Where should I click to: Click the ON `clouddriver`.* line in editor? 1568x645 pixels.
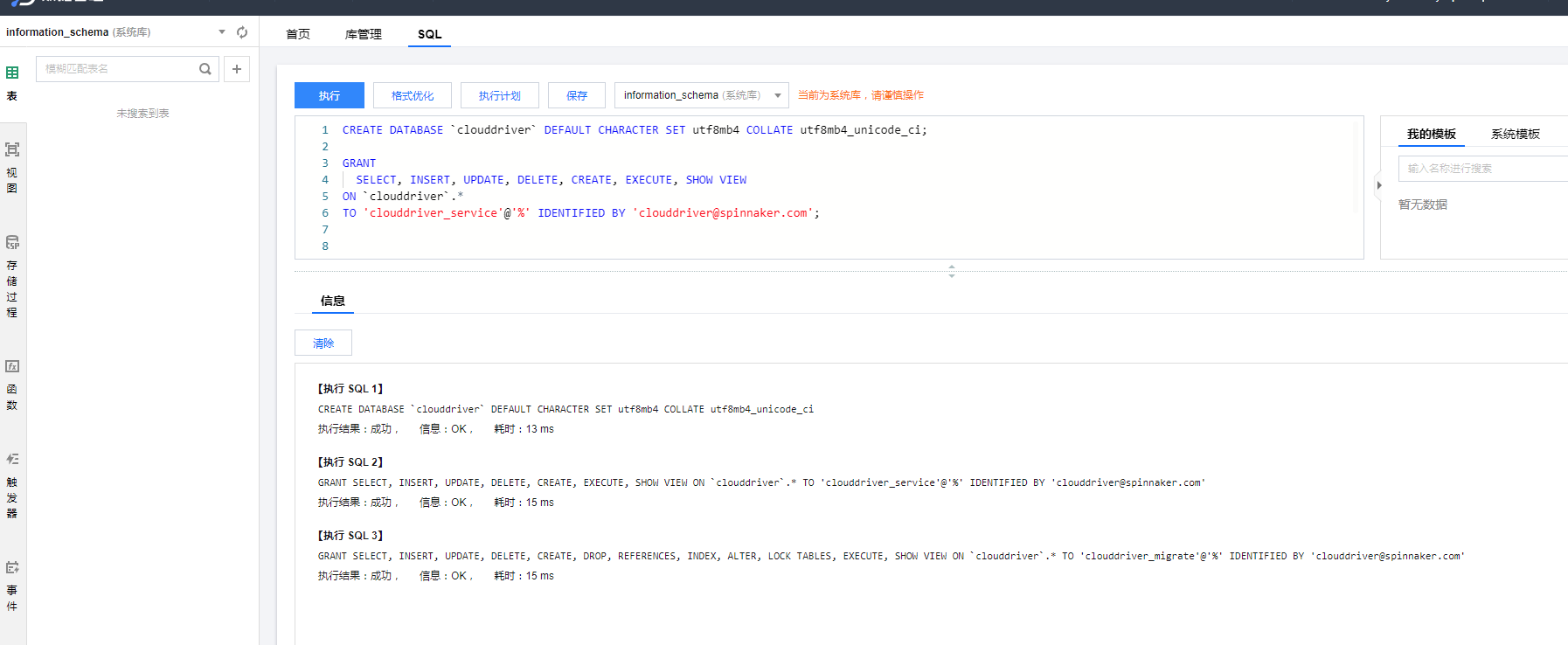(403, 197)
